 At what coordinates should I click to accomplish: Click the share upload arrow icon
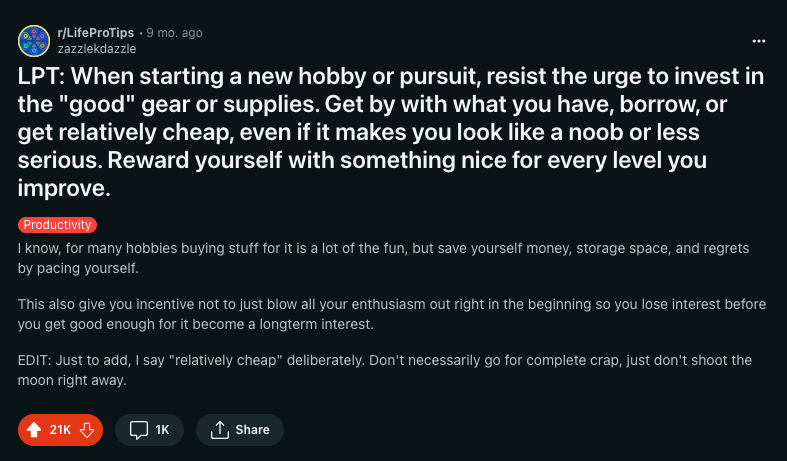[x=219, y=430]
